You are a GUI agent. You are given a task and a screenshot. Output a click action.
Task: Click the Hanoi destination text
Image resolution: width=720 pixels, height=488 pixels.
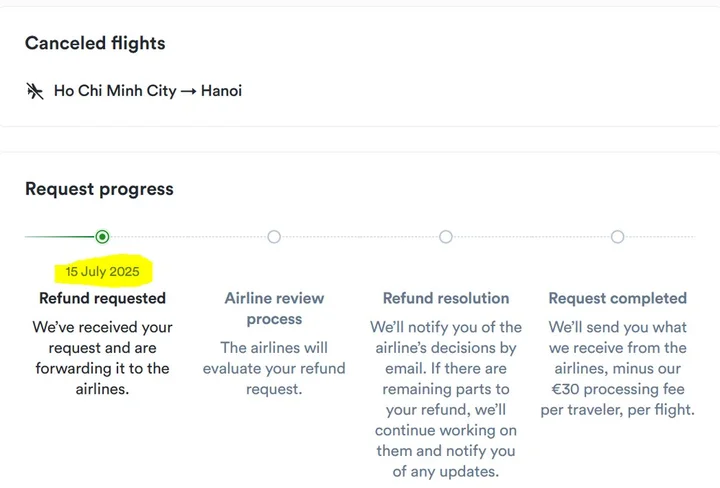[221, 91]
